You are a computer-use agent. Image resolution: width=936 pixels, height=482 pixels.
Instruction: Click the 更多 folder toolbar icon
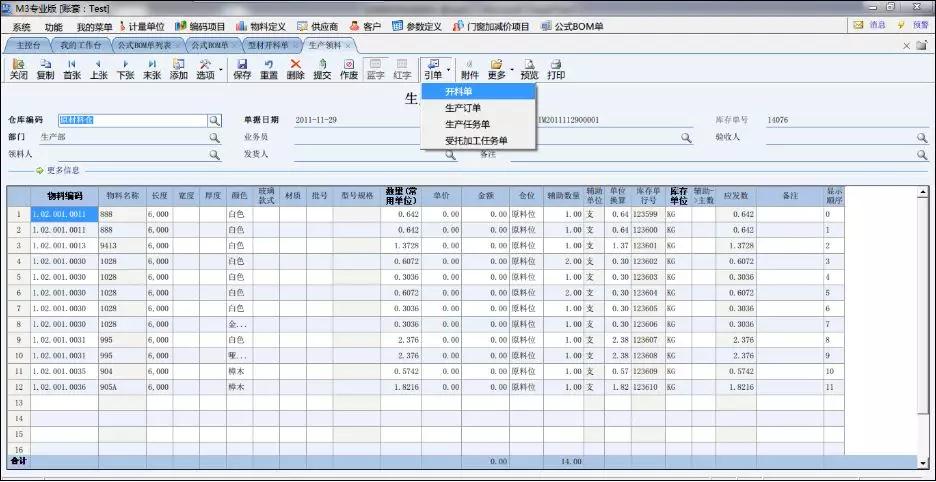tap(497, 70)
